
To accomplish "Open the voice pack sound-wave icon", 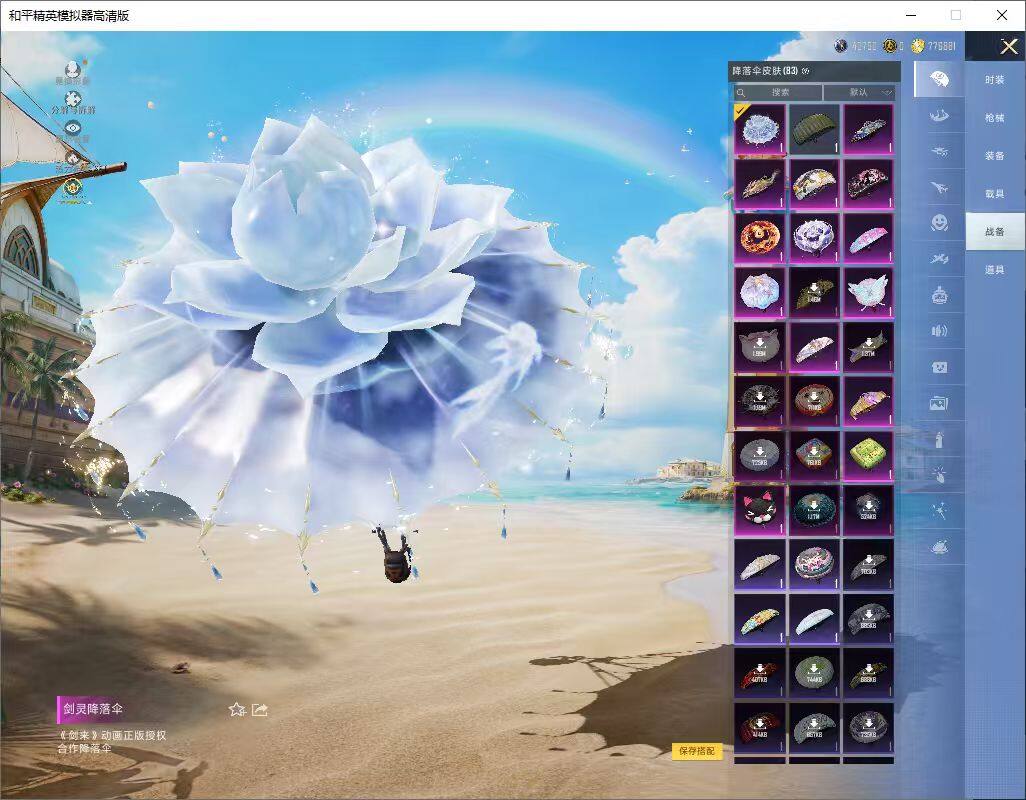I will 939,331.
